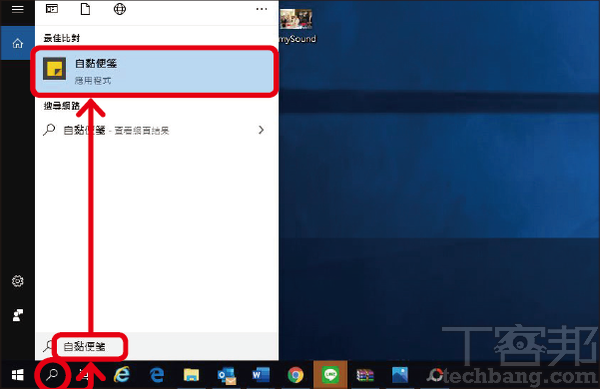The width and height of the screenshot is (600, 389).
Task: Expand the web results chevron arrow
Action: 261,130
